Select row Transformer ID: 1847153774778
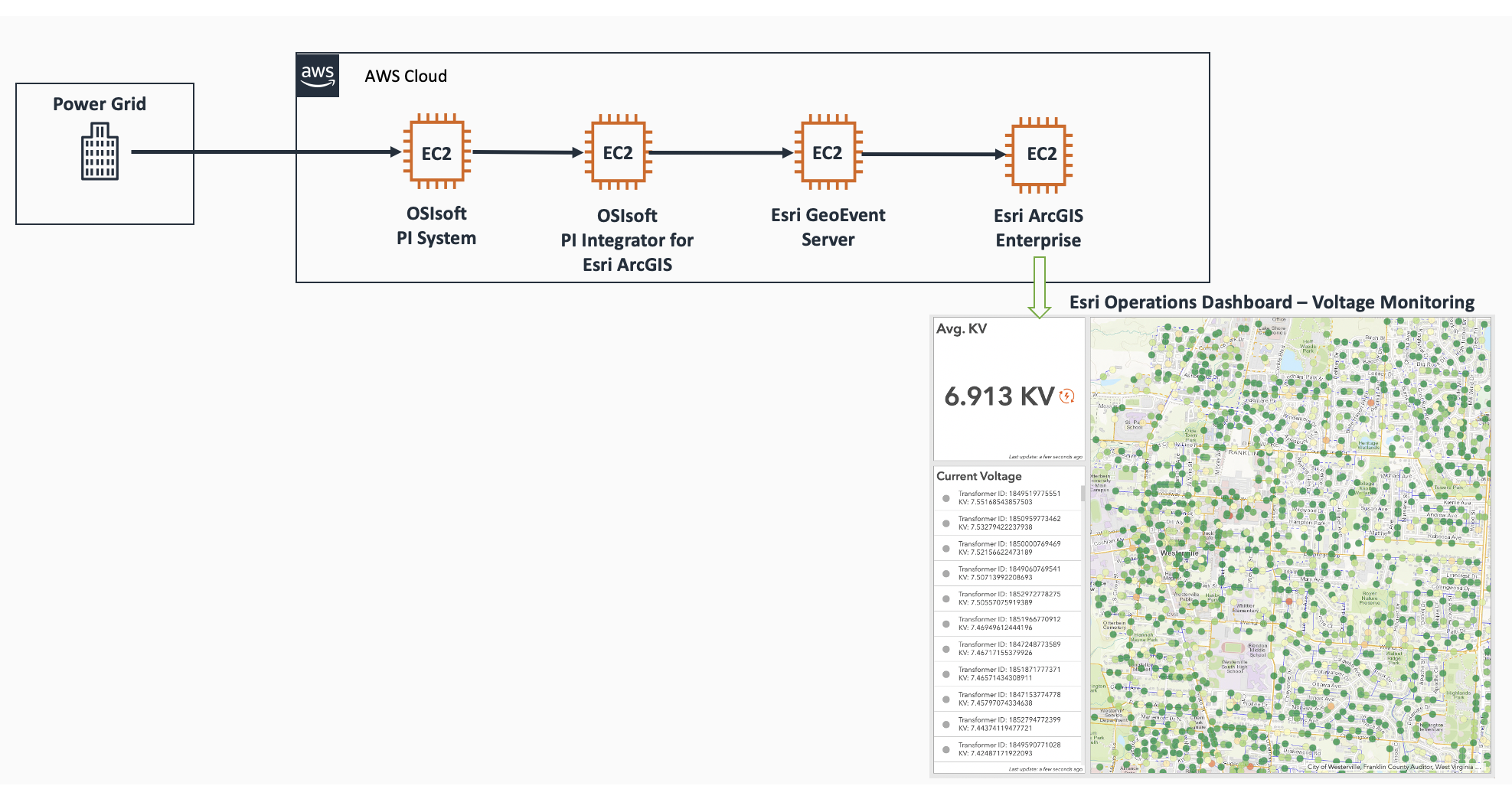 tap(1007, 700)
